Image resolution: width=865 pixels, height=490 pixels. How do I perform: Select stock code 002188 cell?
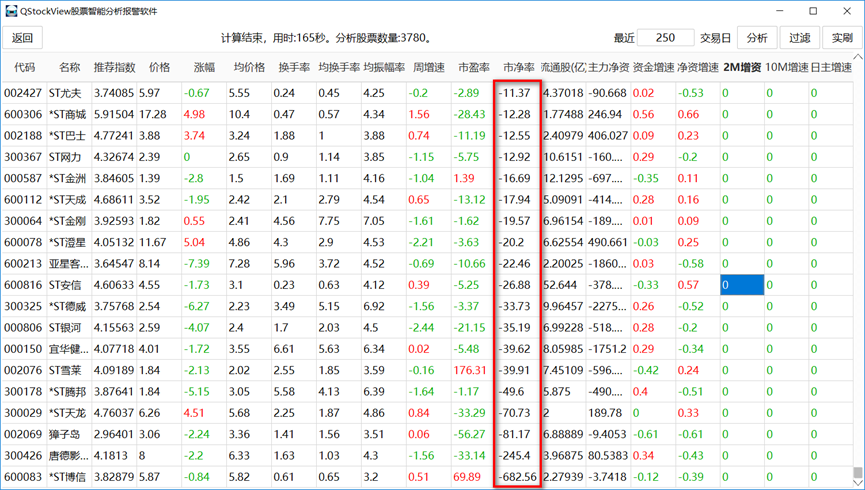pyautogui.click(x=24, y=136)
